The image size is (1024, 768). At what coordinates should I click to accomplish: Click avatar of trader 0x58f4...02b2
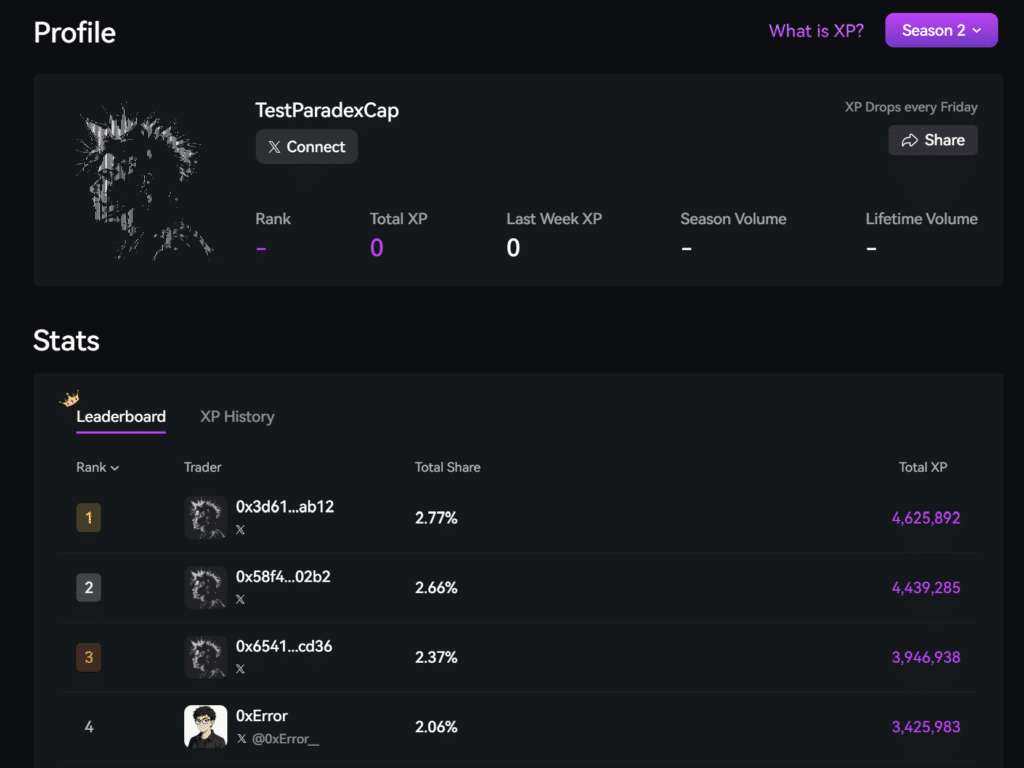[206, 588]
